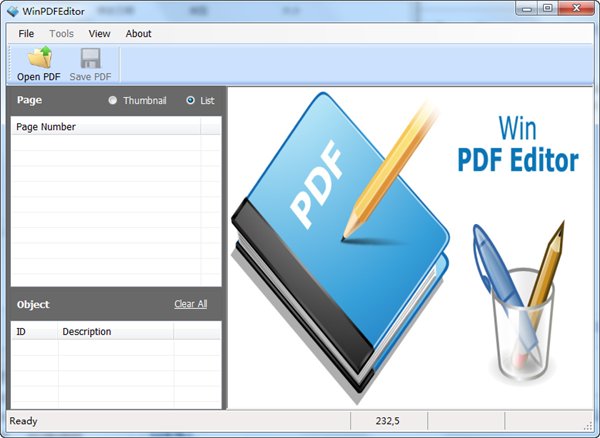Click the 232,5 coordinates in status bar
600x438 pixels.
coord(388,421)
